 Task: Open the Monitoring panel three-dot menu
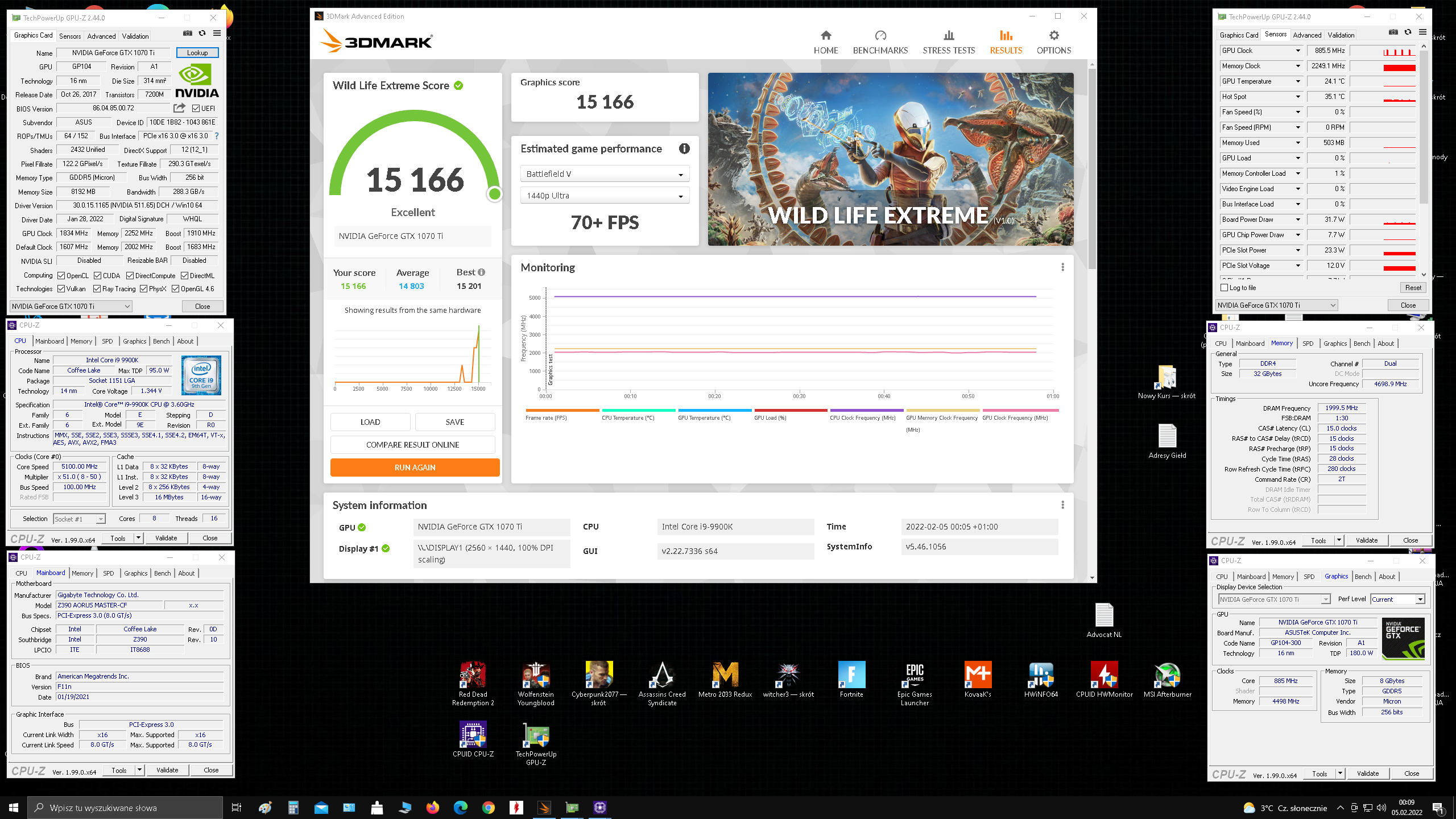click(x=1062, y=267)
